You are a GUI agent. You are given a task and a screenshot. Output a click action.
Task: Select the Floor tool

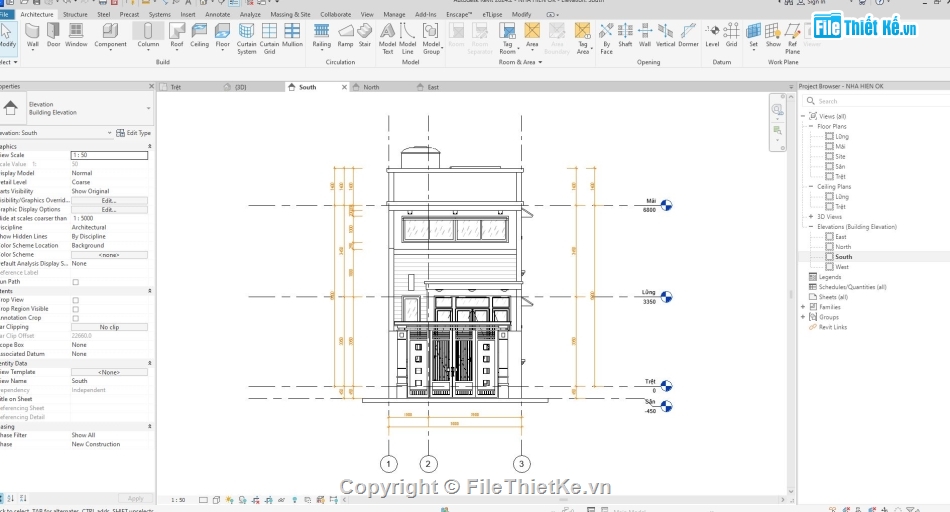point(222,35)
